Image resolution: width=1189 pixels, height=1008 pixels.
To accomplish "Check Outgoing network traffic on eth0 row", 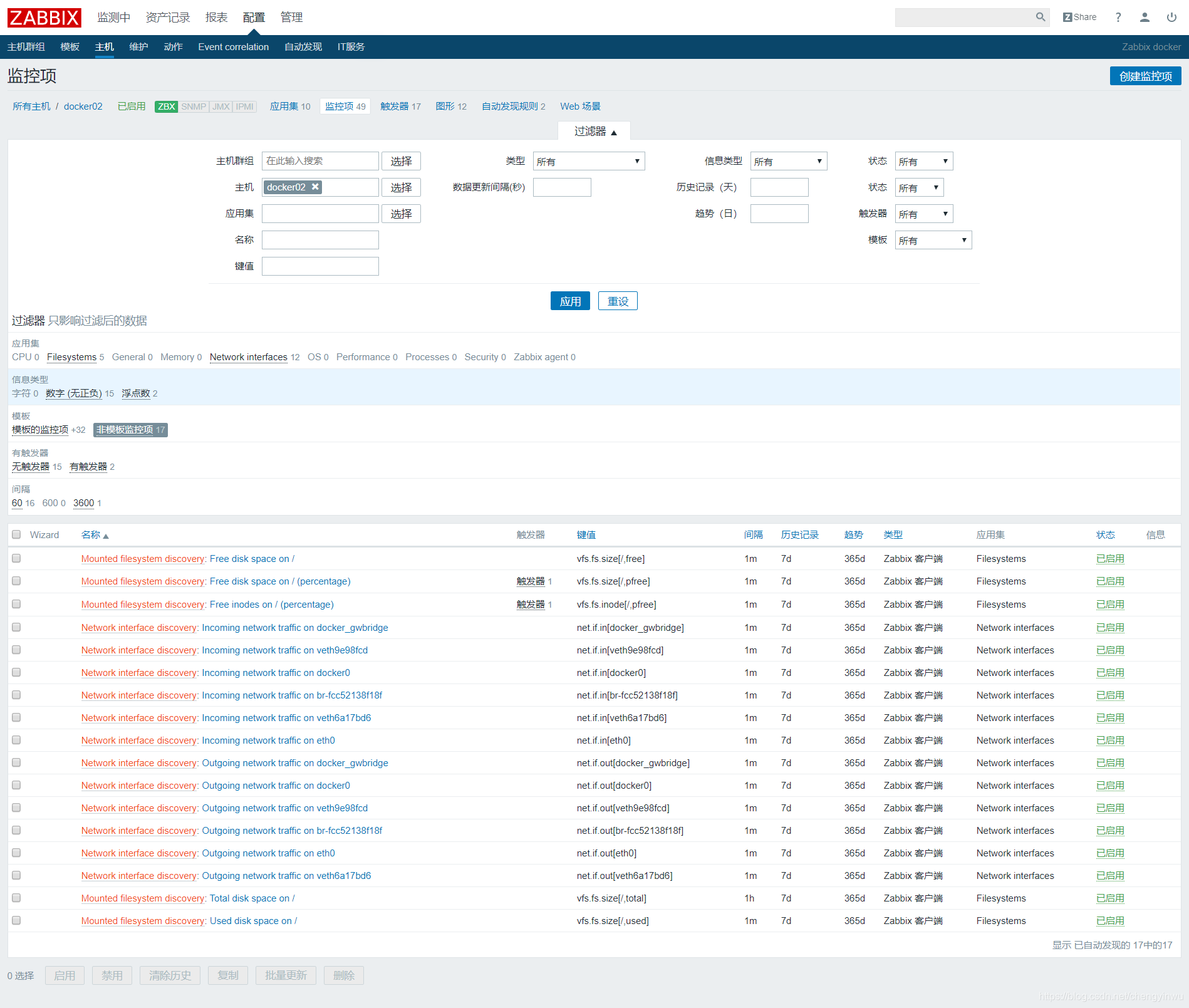I will (x=16, y=853).
